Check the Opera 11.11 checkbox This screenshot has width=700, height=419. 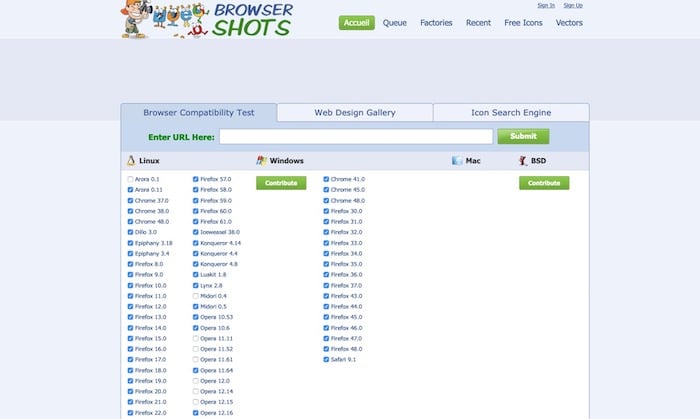point(196,338)
